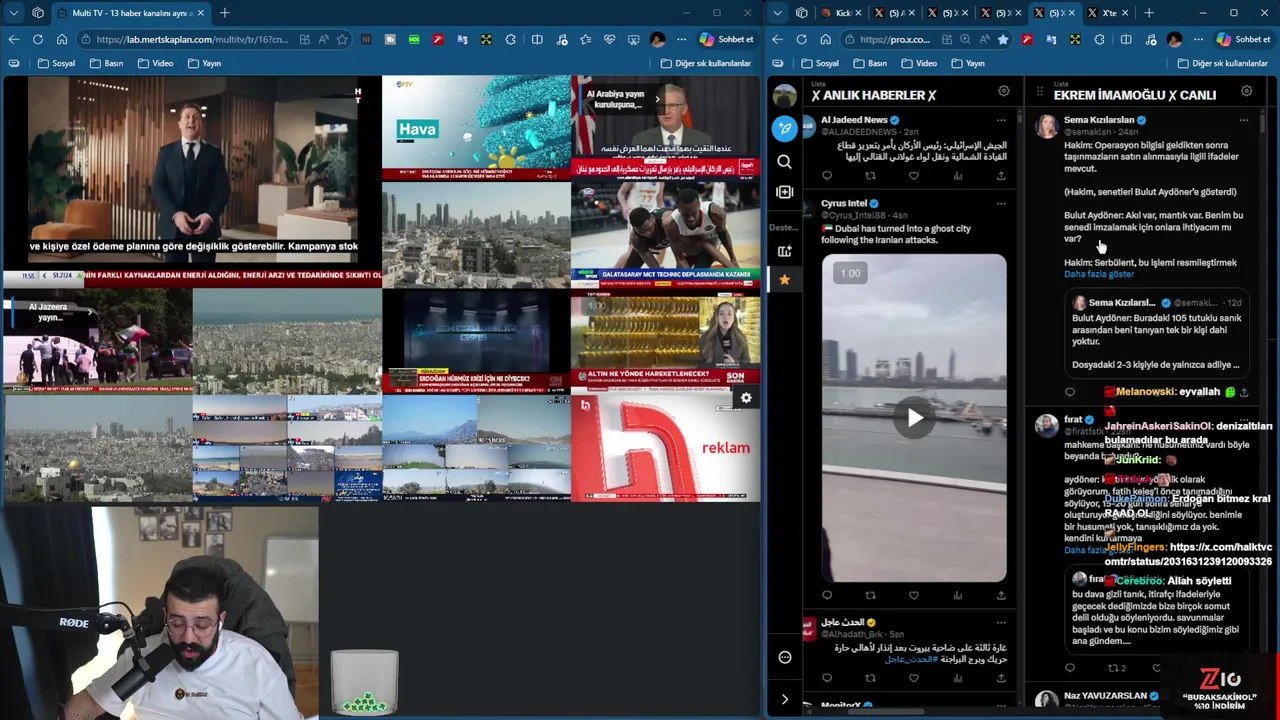Open more options on Al Jadeed News post

(1001, 120)
